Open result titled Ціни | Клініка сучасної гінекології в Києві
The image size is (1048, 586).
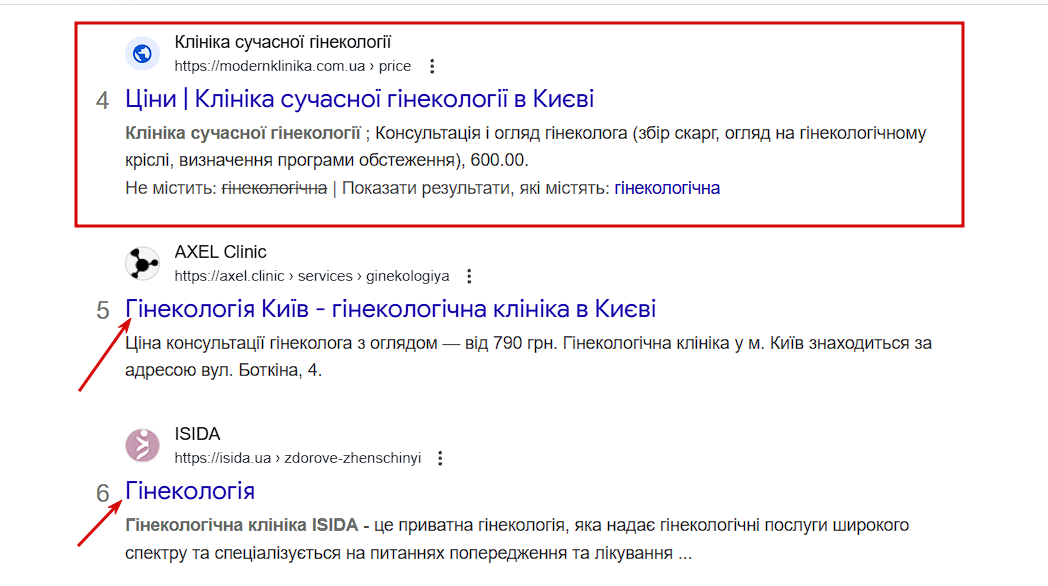coord(360,99)
